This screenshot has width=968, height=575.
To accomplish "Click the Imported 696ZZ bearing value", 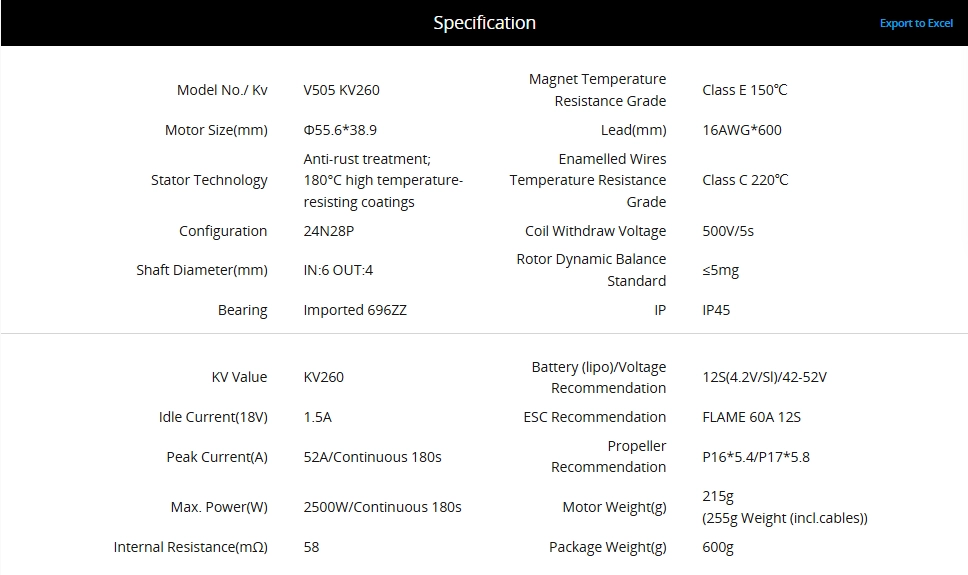I will [355, 310].
